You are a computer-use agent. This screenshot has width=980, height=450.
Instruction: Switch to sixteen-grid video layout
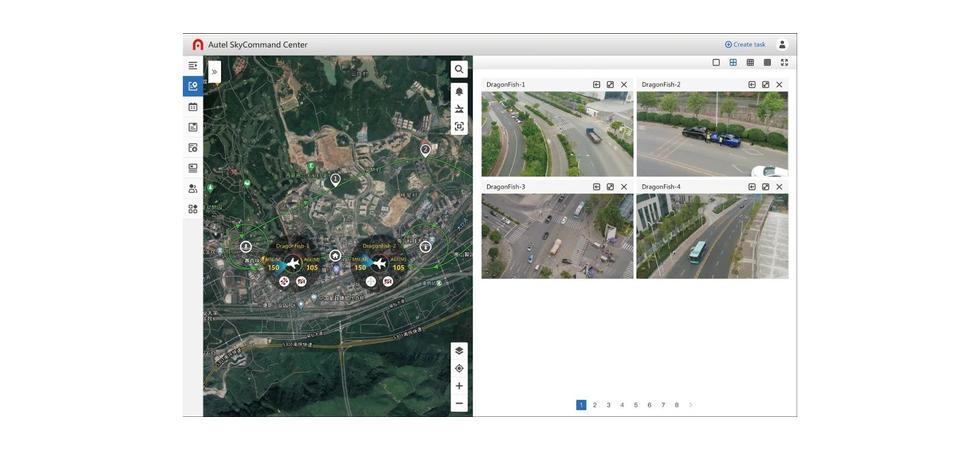pos(767,62)
